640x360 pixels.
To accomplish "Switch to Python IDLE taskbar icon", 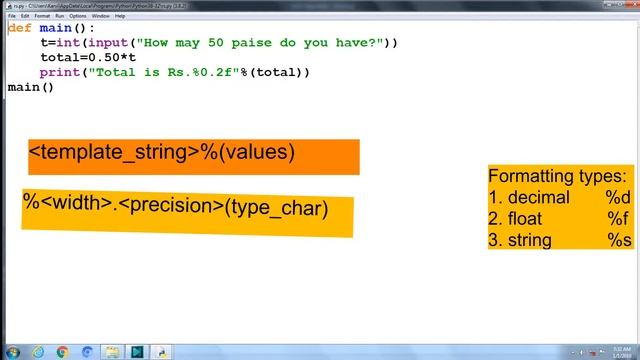I will coord(162,352).
